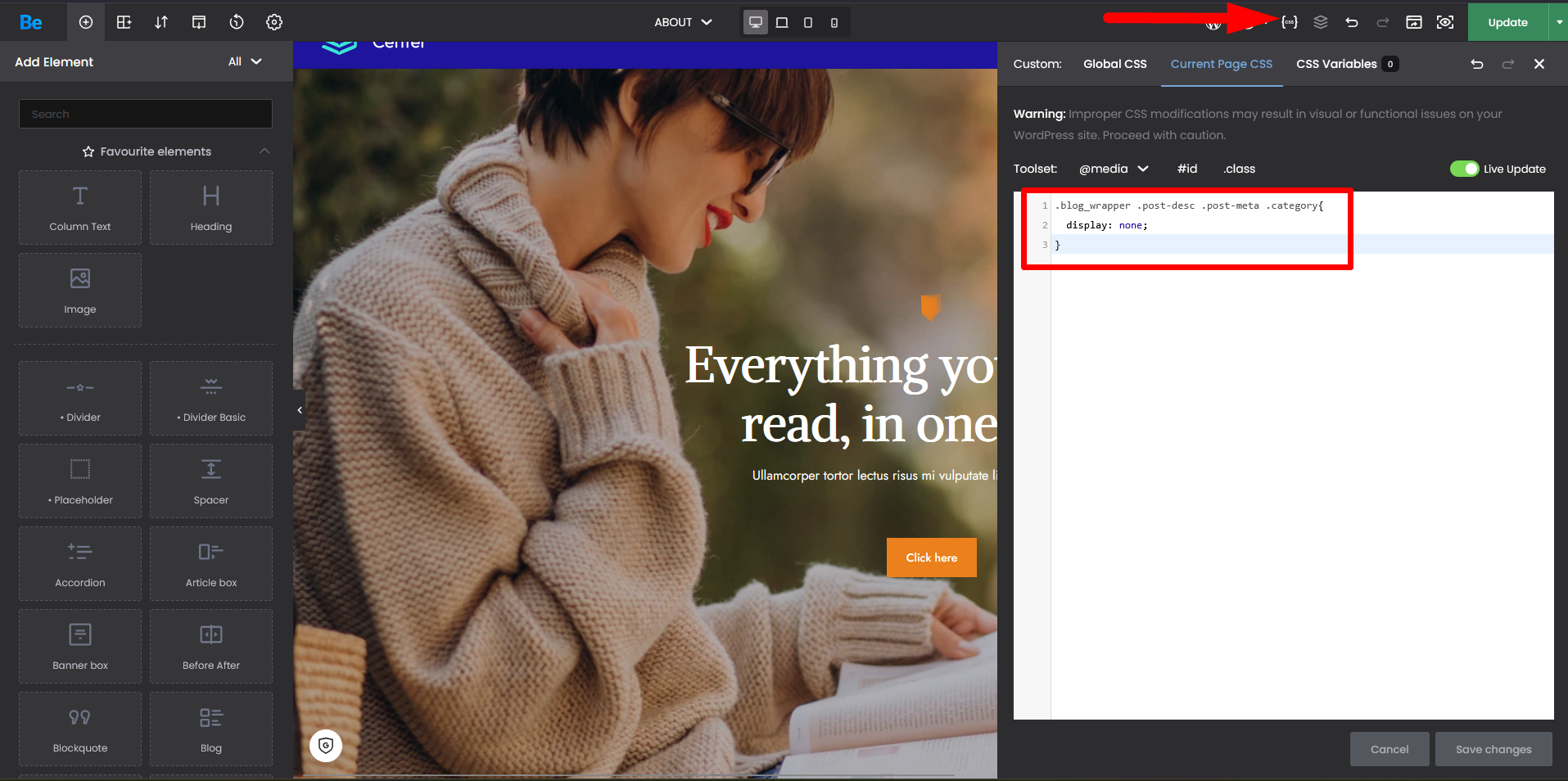Collapse the left sidebar with arrow handle
Image resolution: width=1568 pixels, height=781 pixels.
[x=300, y=410]
